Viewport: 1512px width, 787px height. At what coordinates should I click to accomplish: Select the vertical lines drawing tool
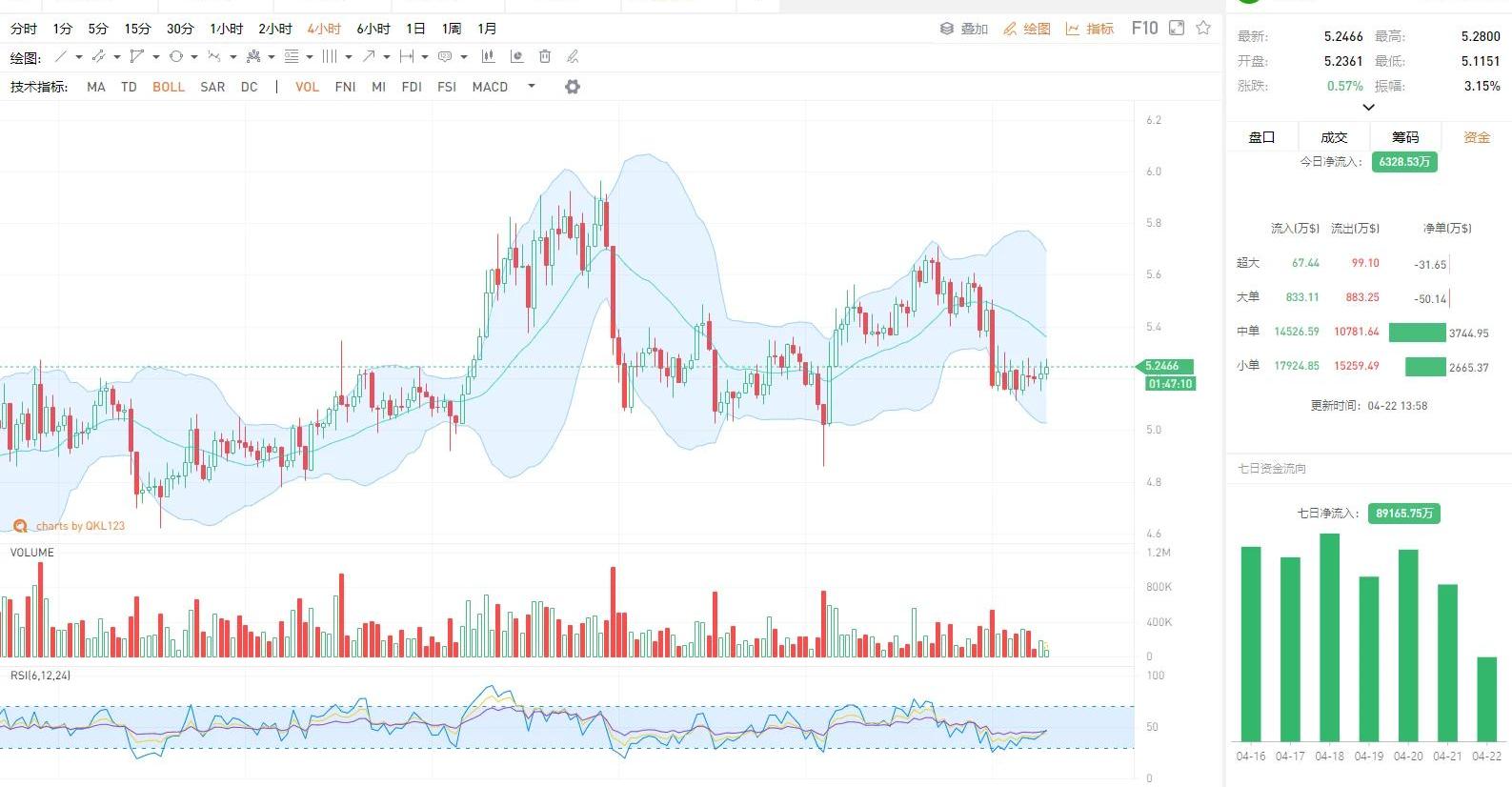329,57
